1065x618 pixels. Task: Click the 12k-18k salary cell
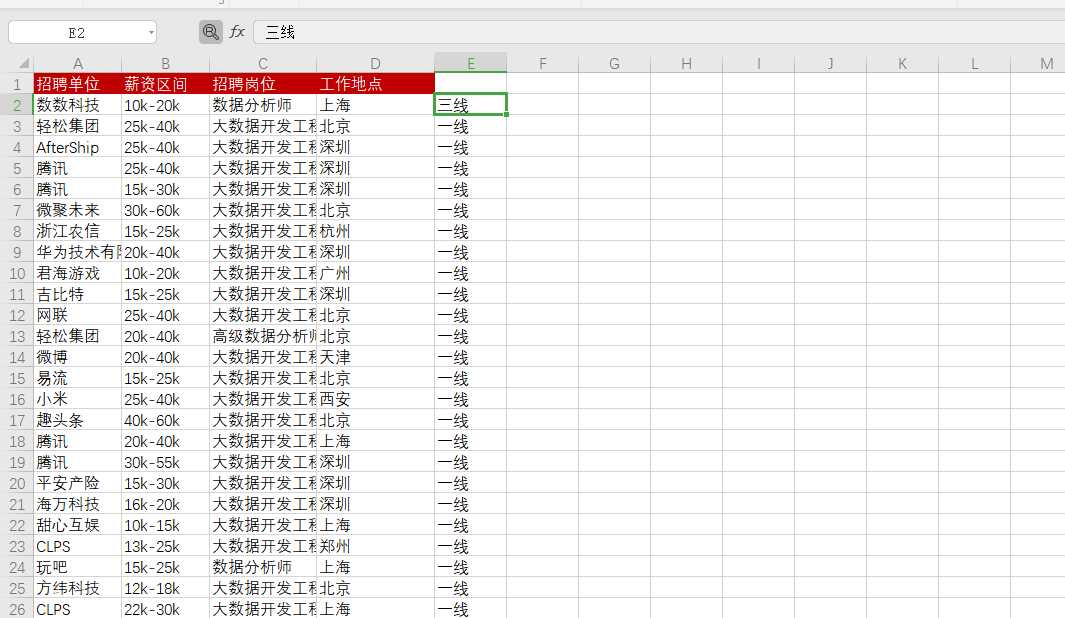click(x=166, y=588)
